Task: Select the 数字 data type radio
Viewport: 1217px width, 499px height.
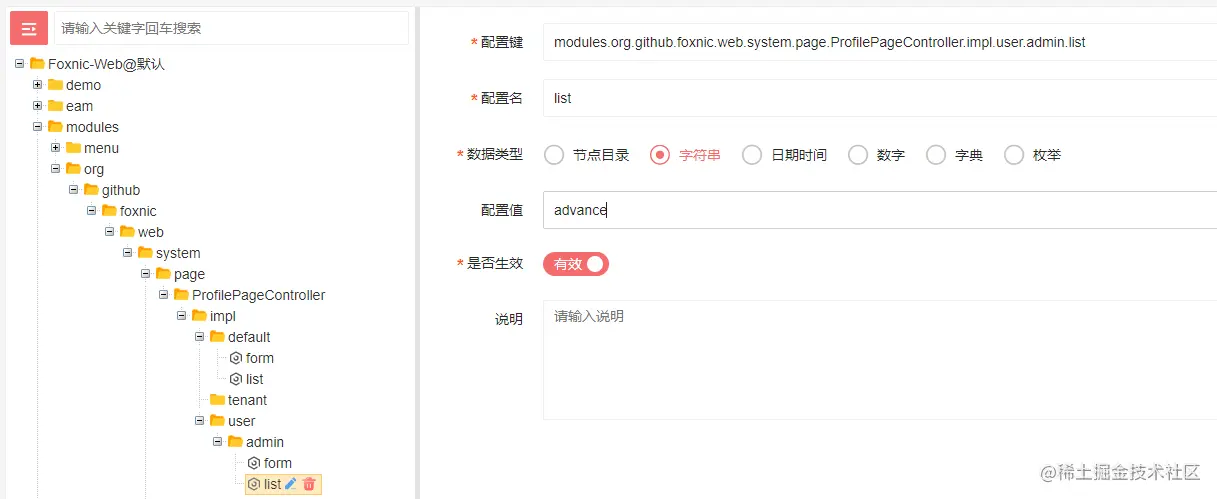Action: pos(858,155)
